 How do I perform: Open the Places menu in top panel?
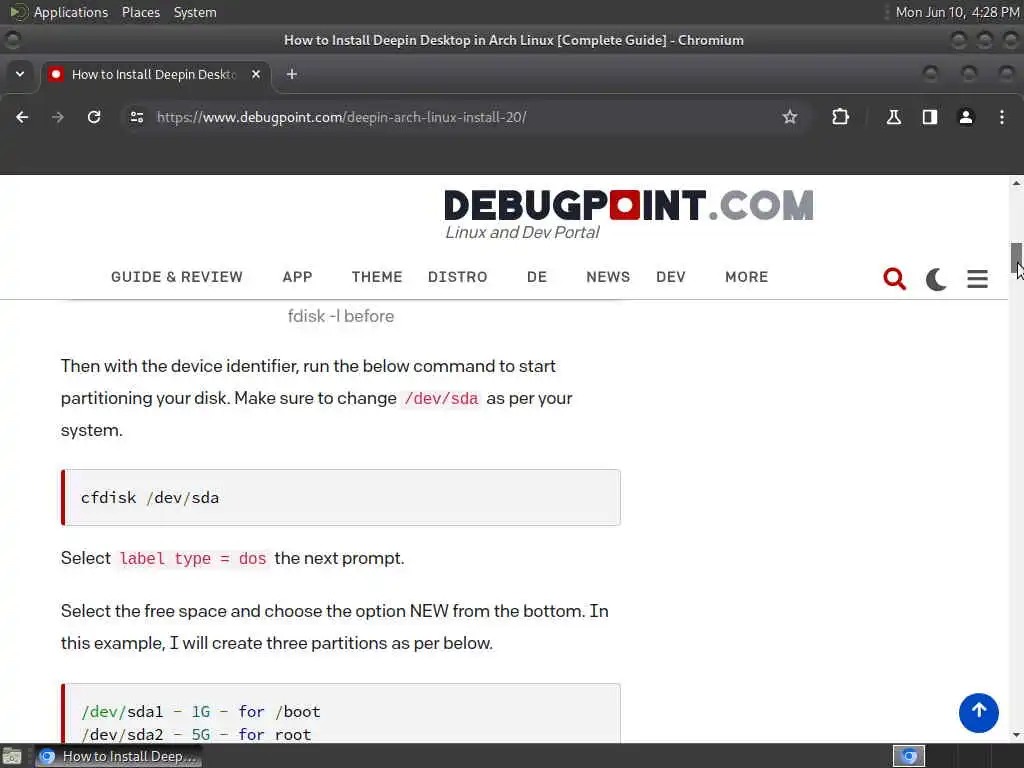(x=140, y=12)
